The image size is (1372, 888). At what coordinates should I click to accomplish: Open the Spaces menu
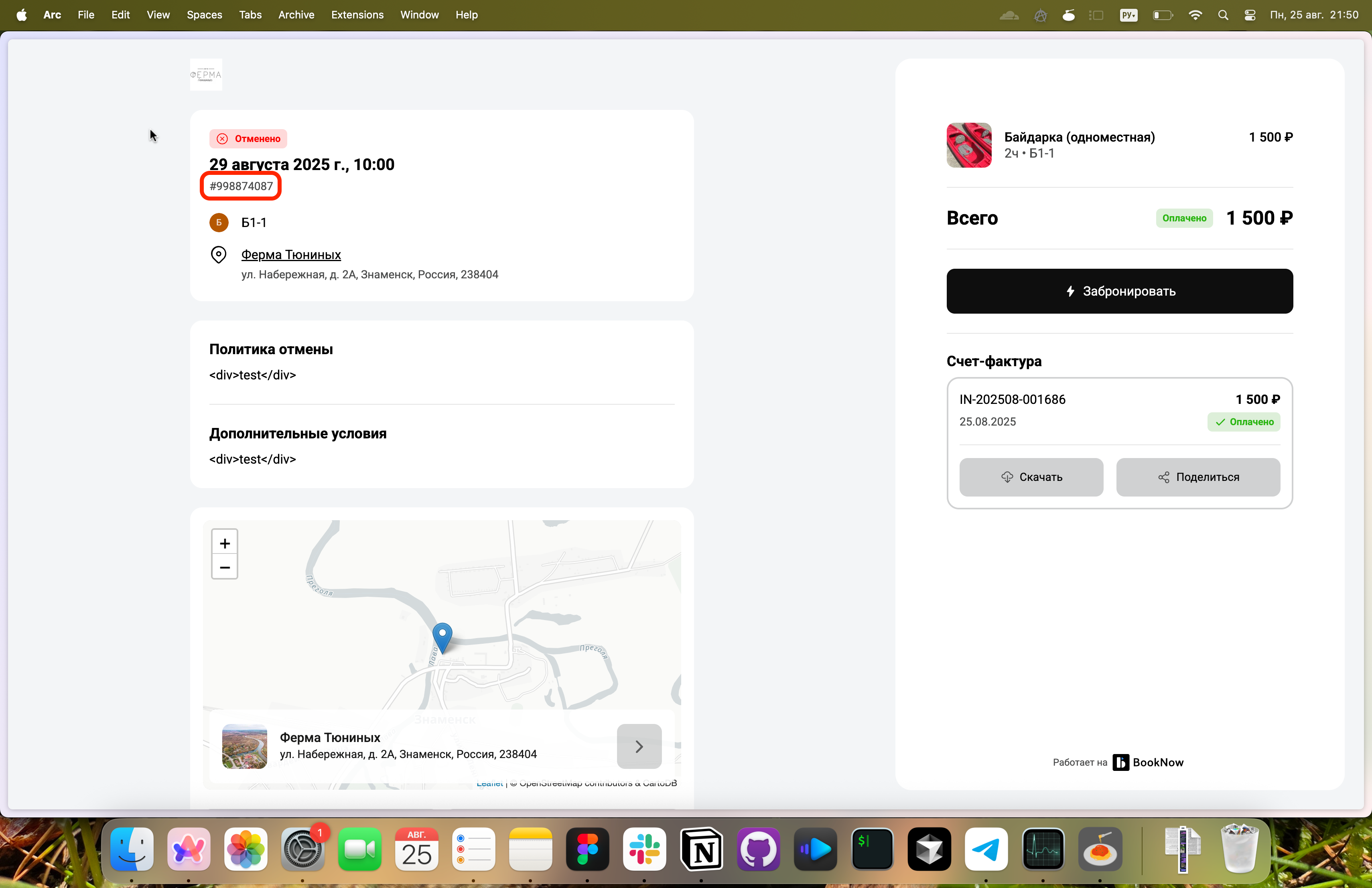point(204,15)
